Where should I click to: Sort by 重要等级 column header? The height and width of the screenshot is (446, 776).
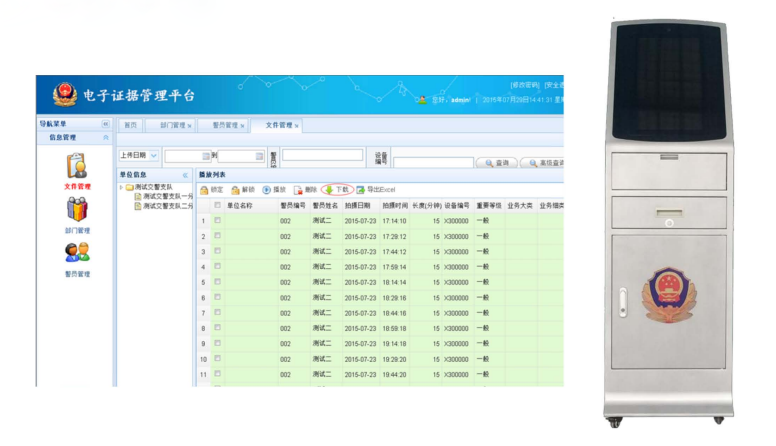(488, 205)
